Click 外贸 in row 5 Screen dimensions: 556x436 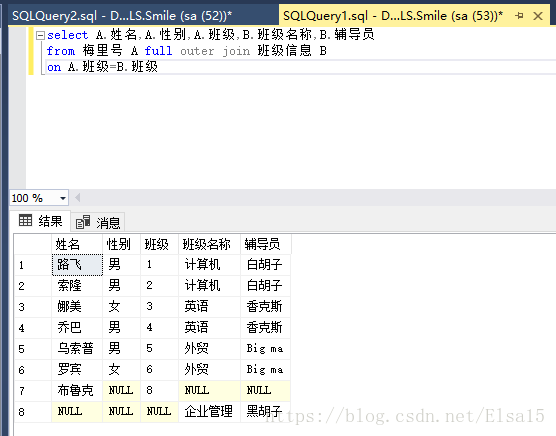click(210, 349)
